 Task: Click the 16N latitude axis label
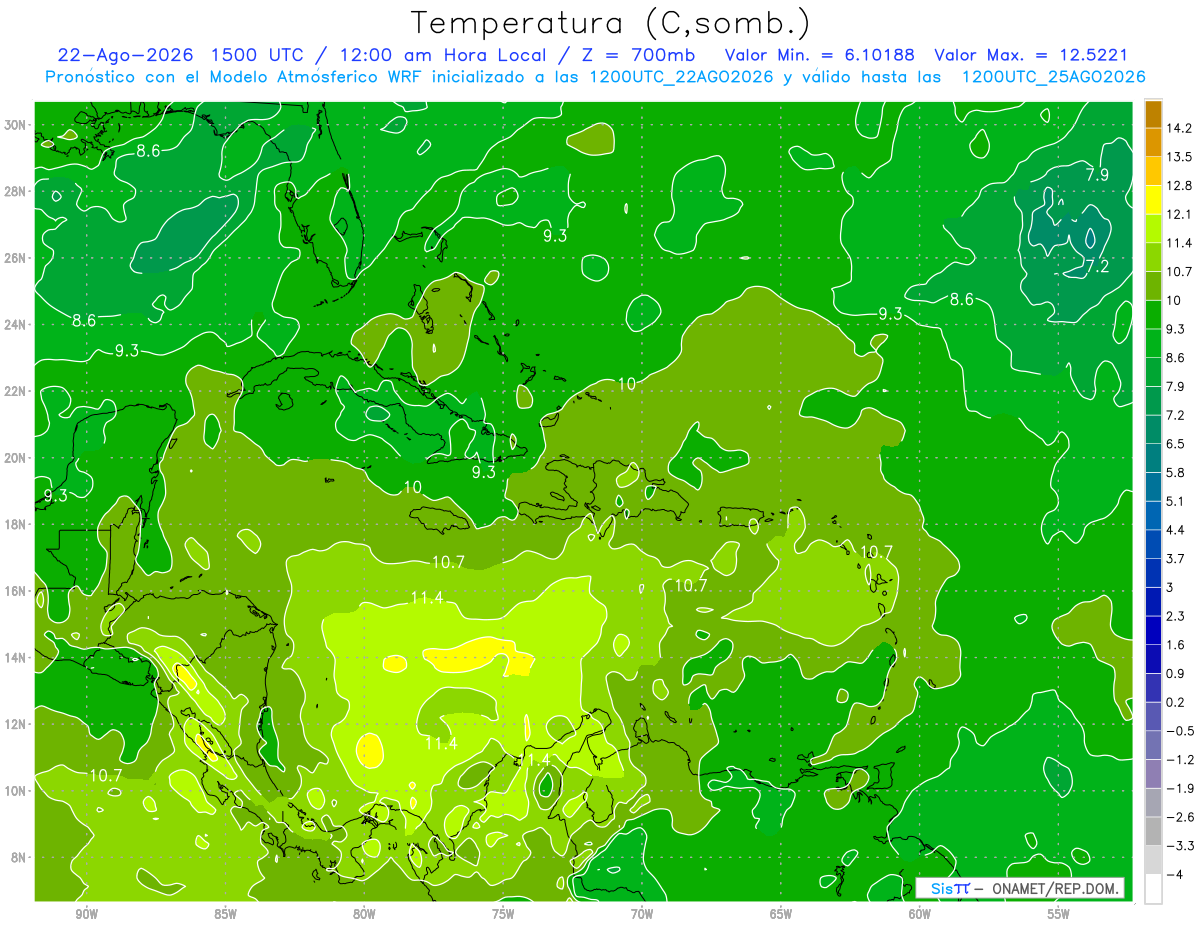[x=15, y=591]
